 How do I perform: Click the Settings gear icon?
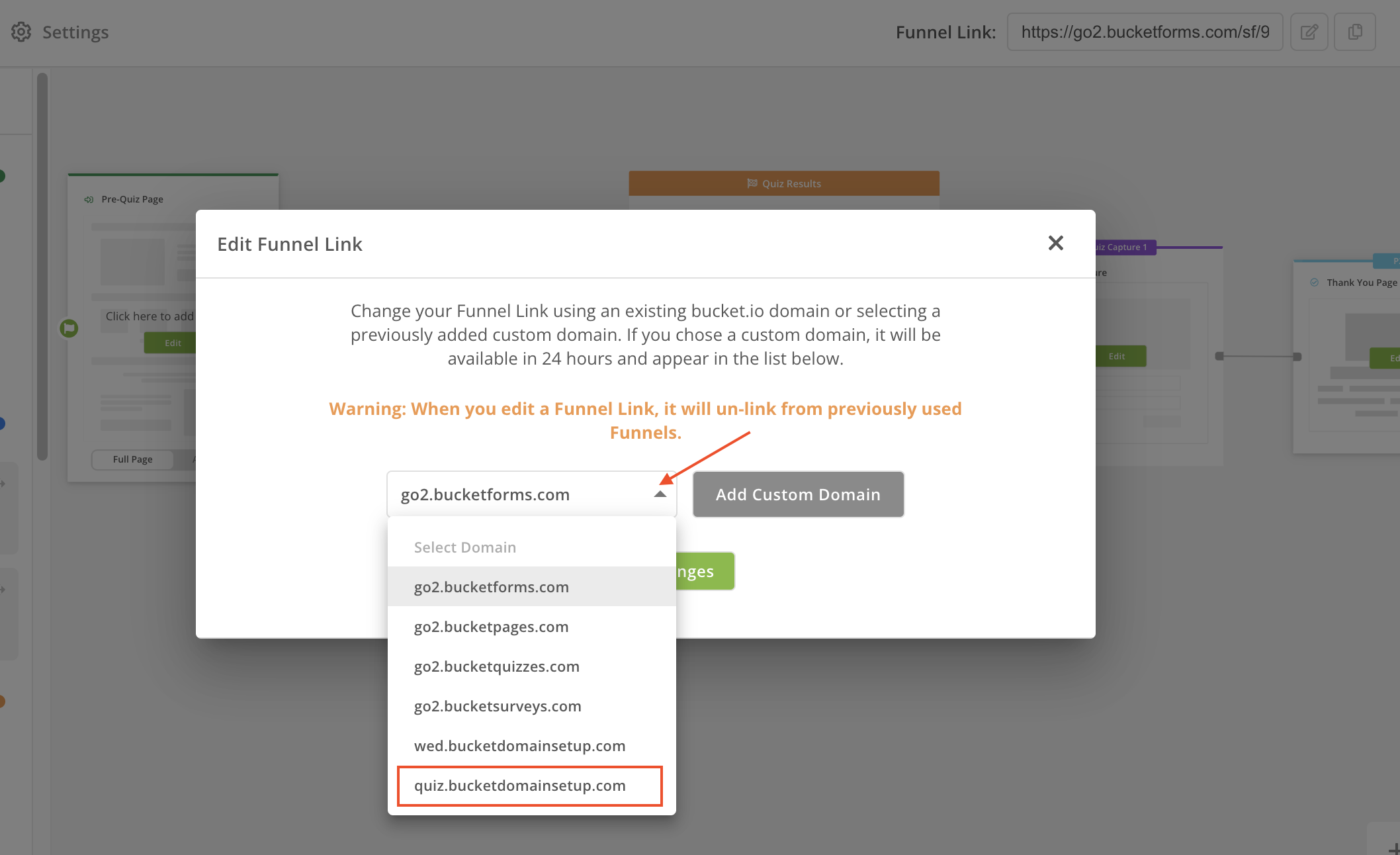[21, 32]
